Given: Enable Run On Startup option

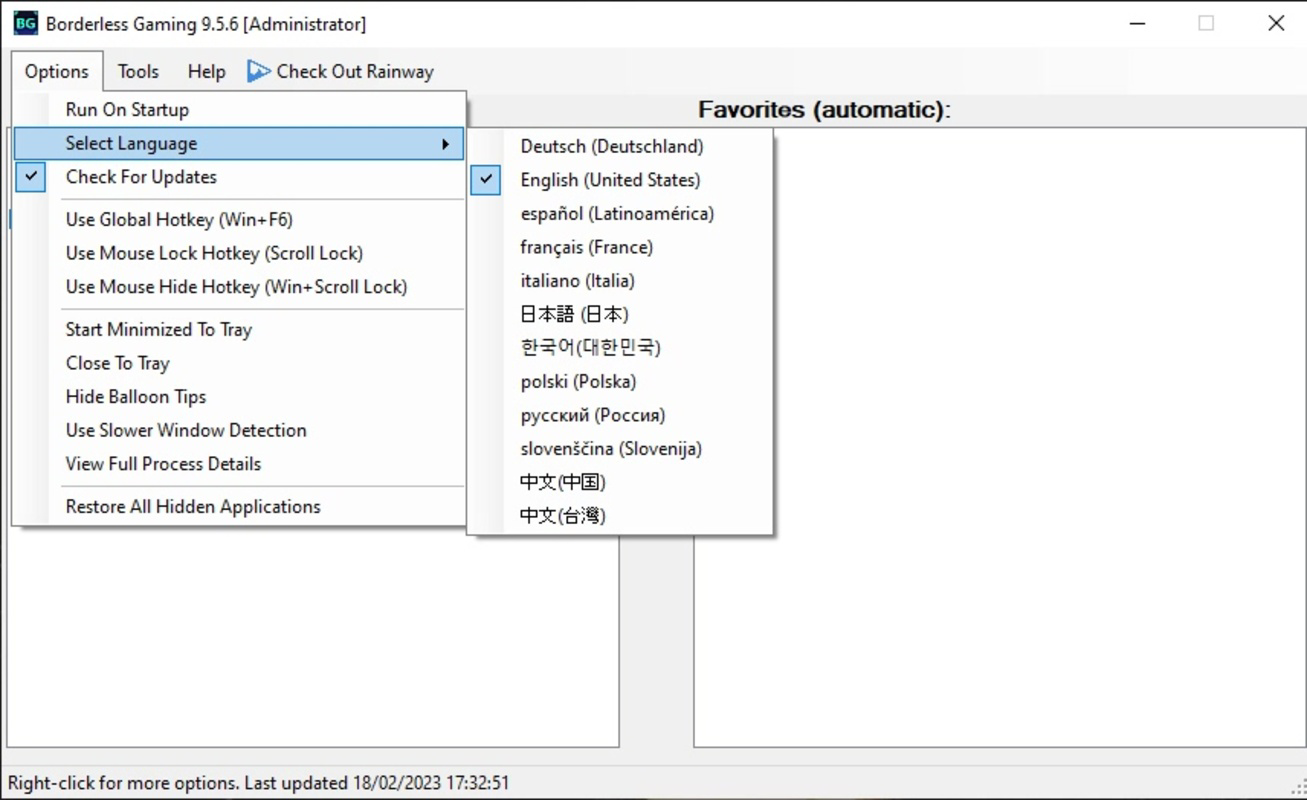Looking at the screenshot, I should (239, 110).
